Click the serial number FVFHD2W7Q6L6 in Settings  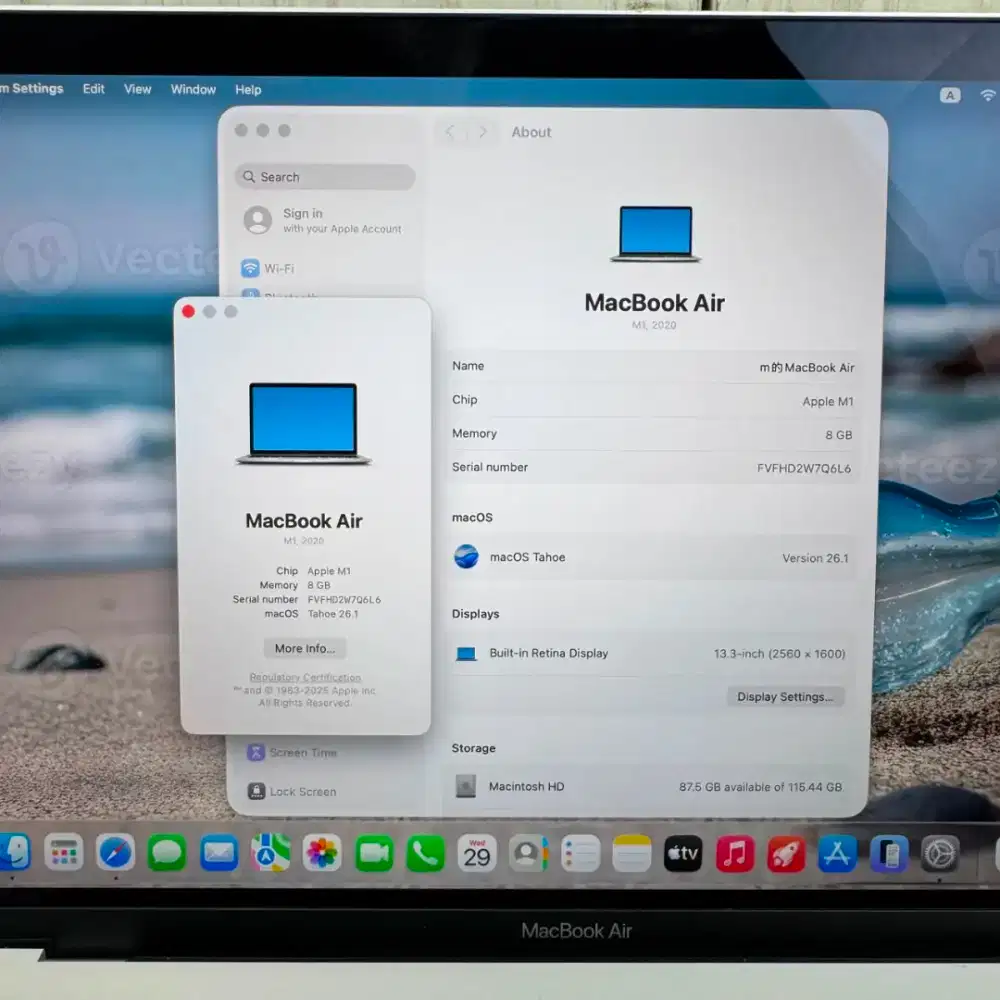(x=804, y=468)
